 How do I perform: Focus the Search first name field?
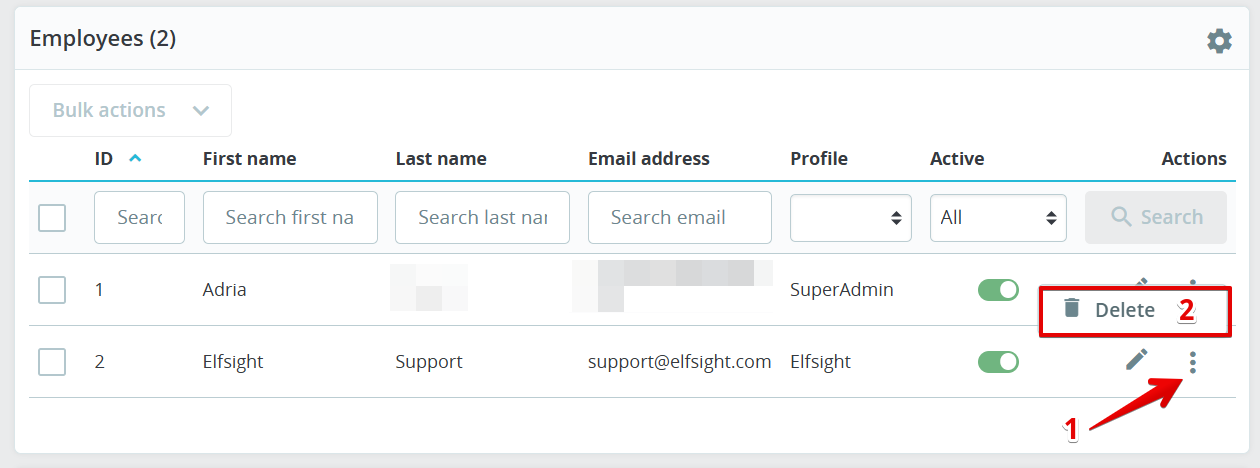[x=290, y=218]
